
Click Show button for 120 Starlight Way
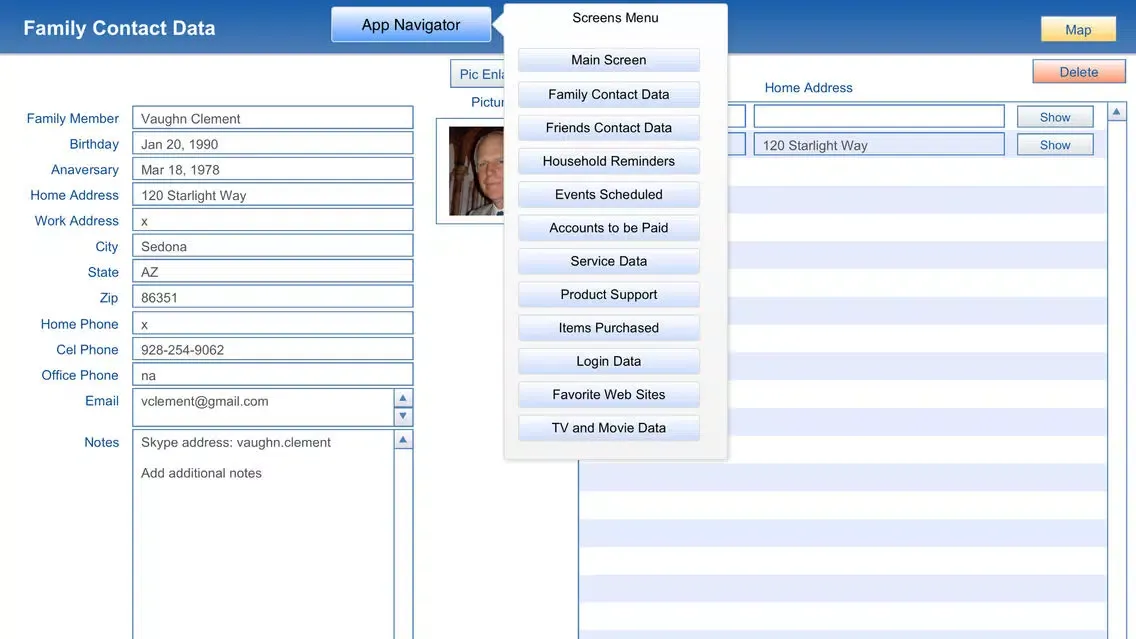tap(1054, 145)
